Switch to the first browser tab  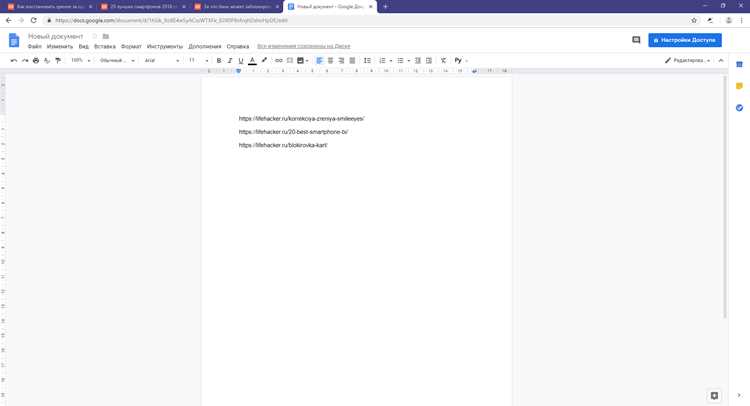pyautogui.click(x=49, y=7)
